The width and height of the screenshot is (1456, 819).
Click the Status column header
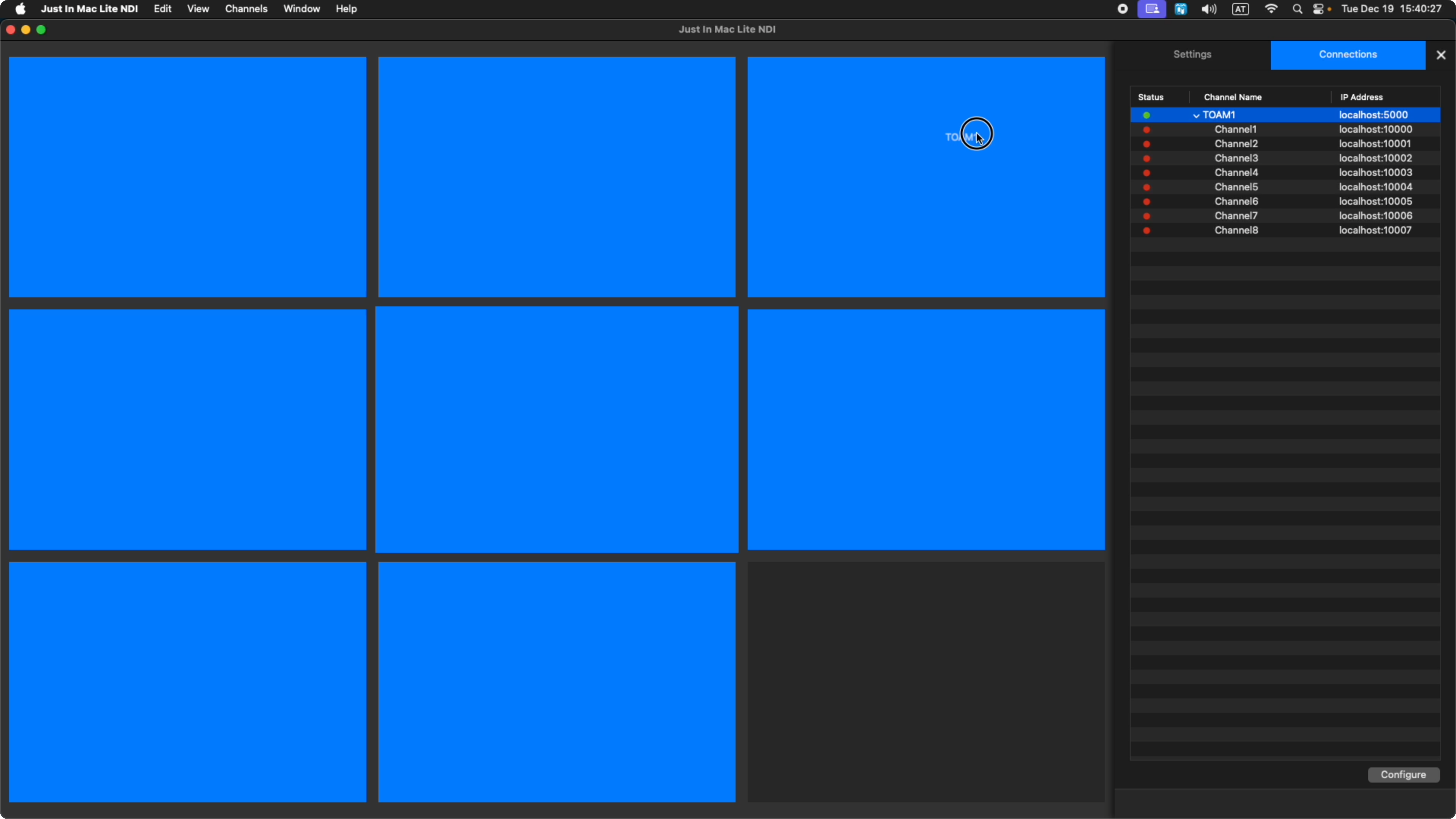click(1150, 97)
